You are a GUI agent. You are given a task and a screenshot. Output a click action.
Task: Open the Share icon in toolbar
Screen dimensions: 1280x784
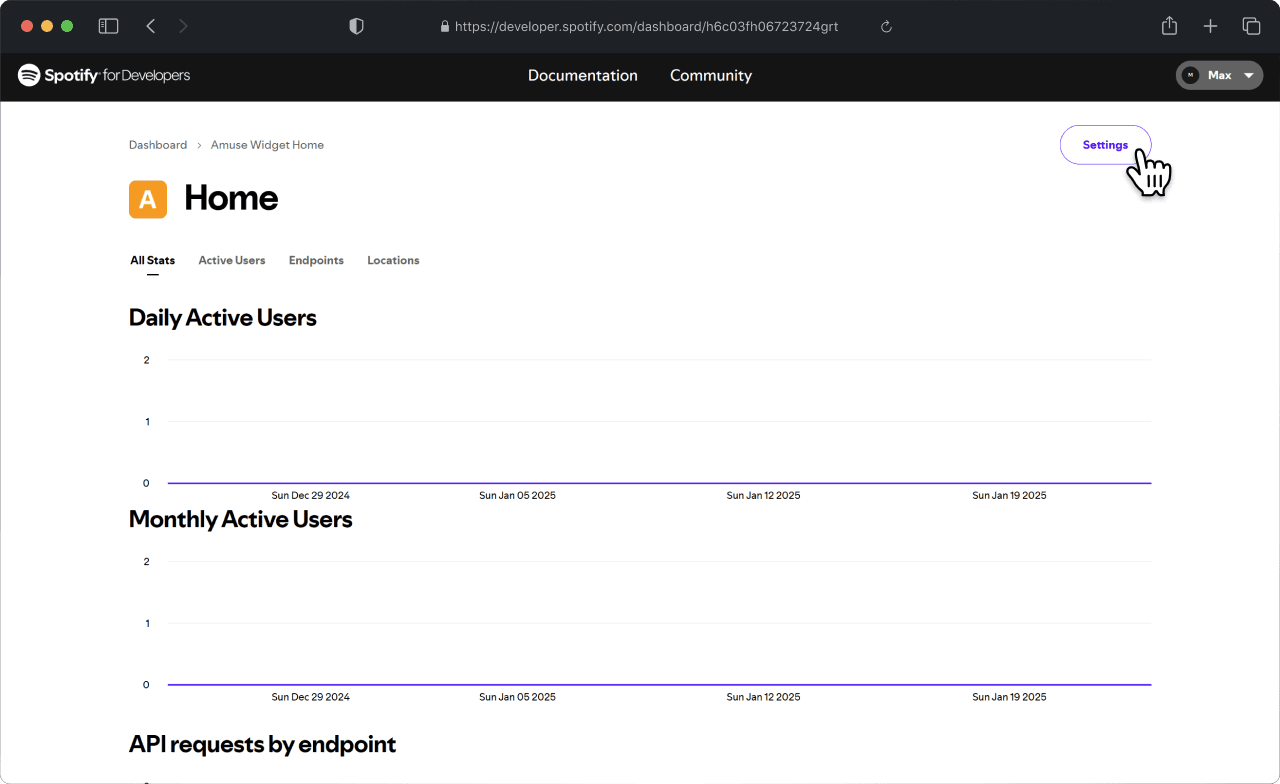[1169, 26]
